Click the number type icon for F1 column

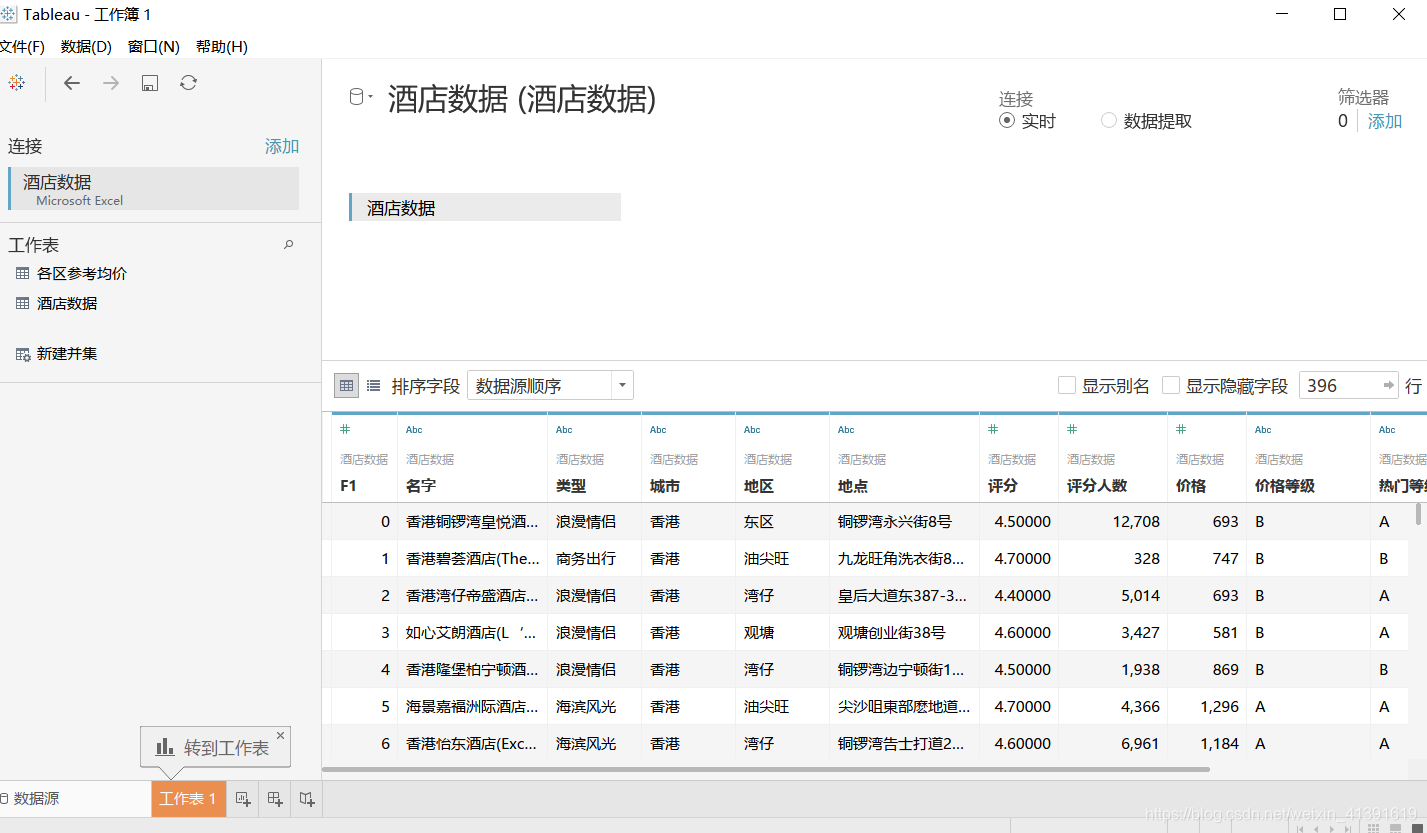345,429
